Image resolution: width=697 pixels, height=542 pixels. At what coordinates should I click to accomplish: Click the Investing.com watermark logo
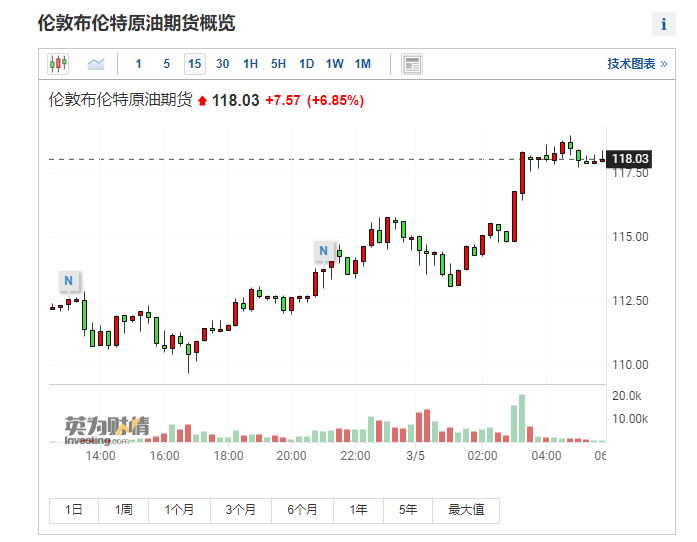pos(106,429)
